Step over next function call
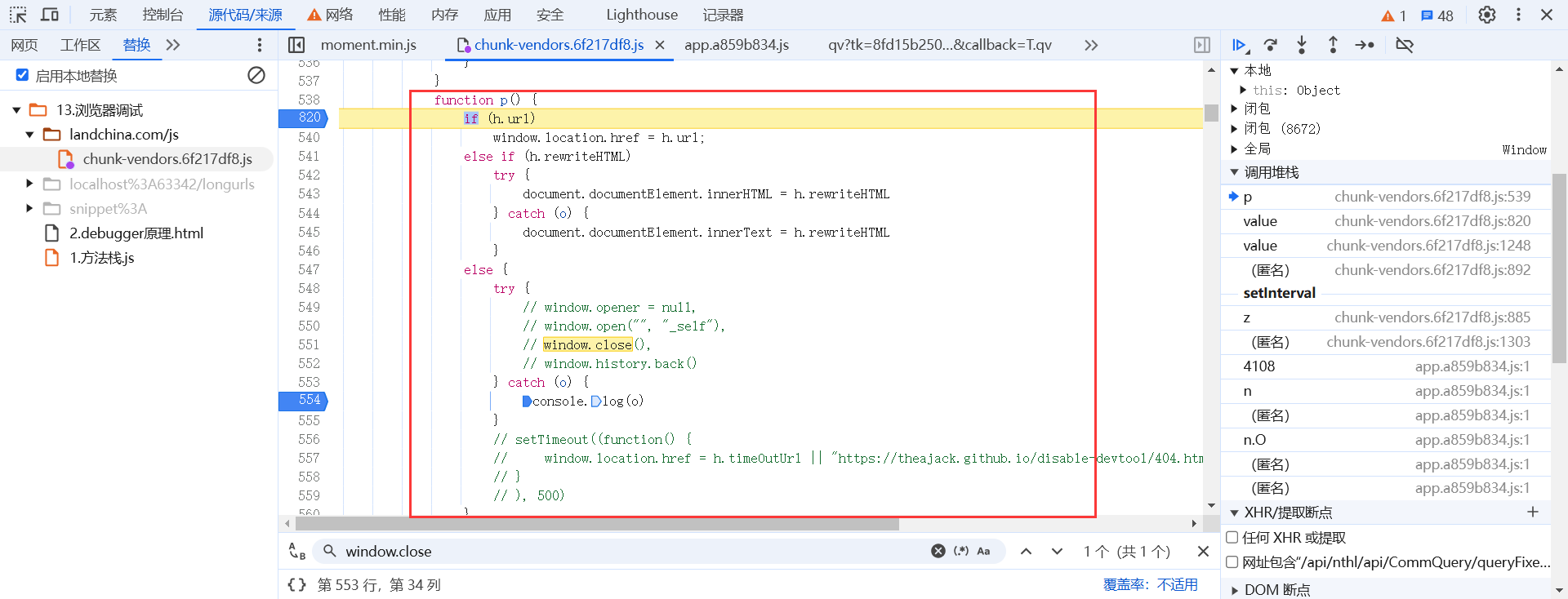Image resolution: width=1568 pixels, height=599 pixels. pos(1271,45)
